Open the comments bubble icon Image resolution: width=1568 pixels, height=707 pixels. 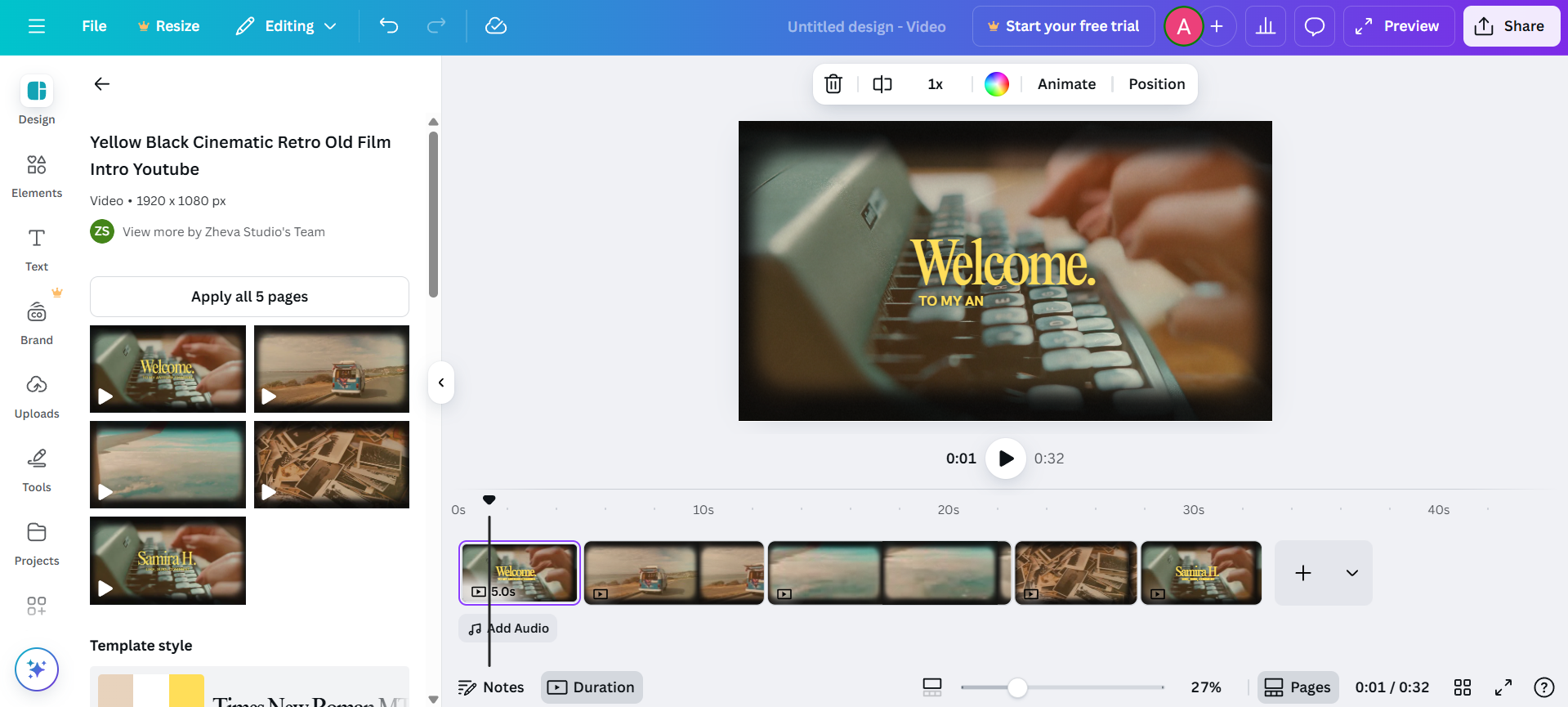(1315, 26)
